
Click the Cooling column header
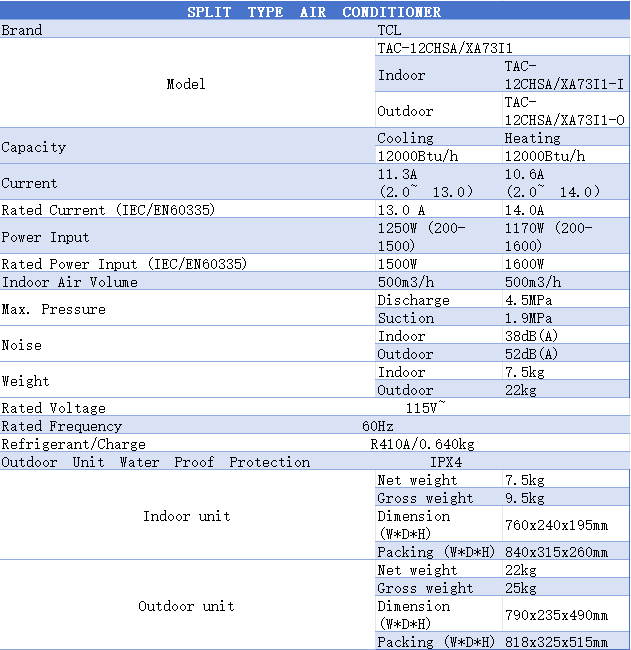[x=405, y=138]
